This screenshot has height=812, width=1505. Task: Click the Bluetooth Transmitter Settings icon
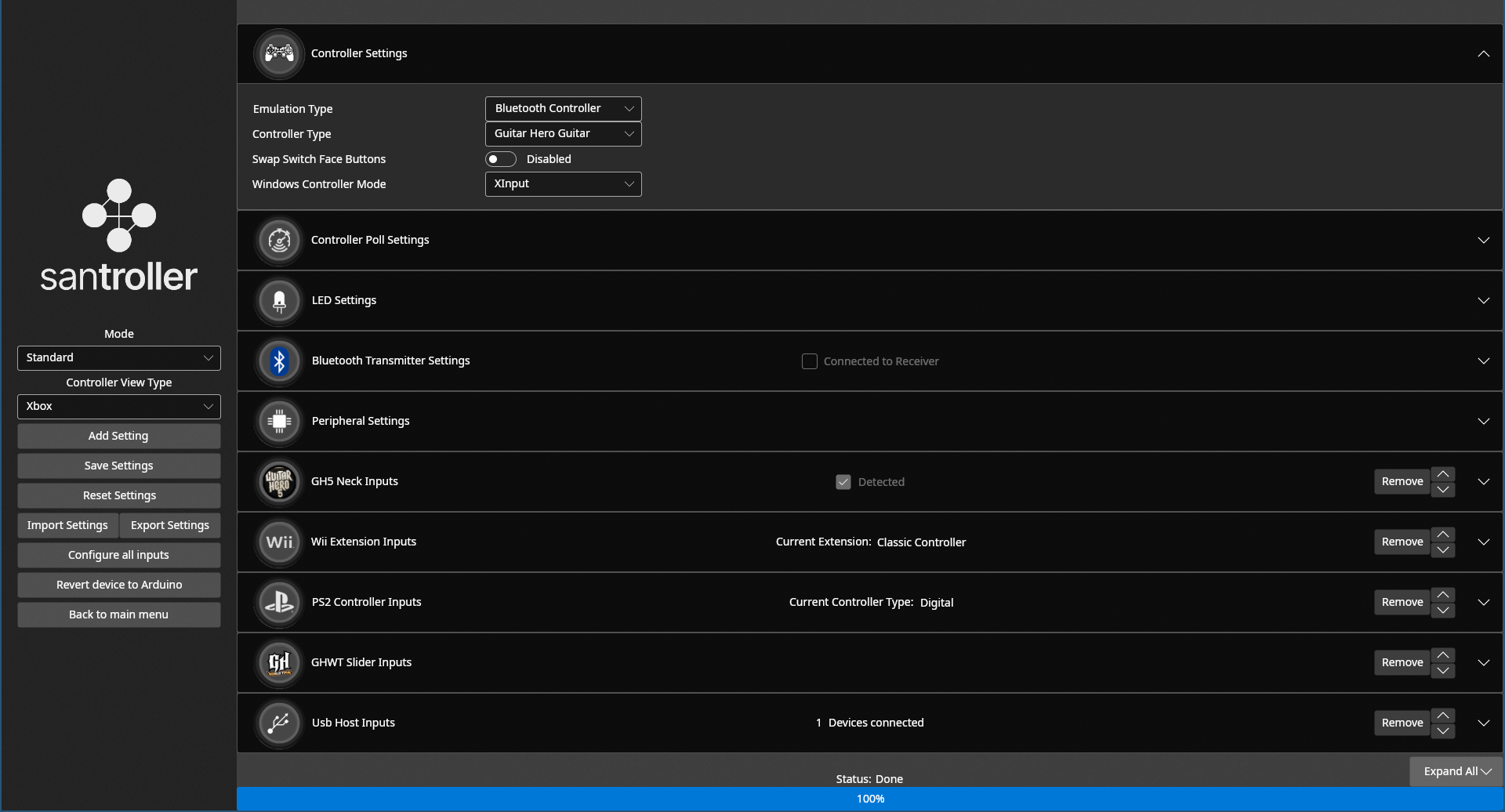[x=279, y=361]
